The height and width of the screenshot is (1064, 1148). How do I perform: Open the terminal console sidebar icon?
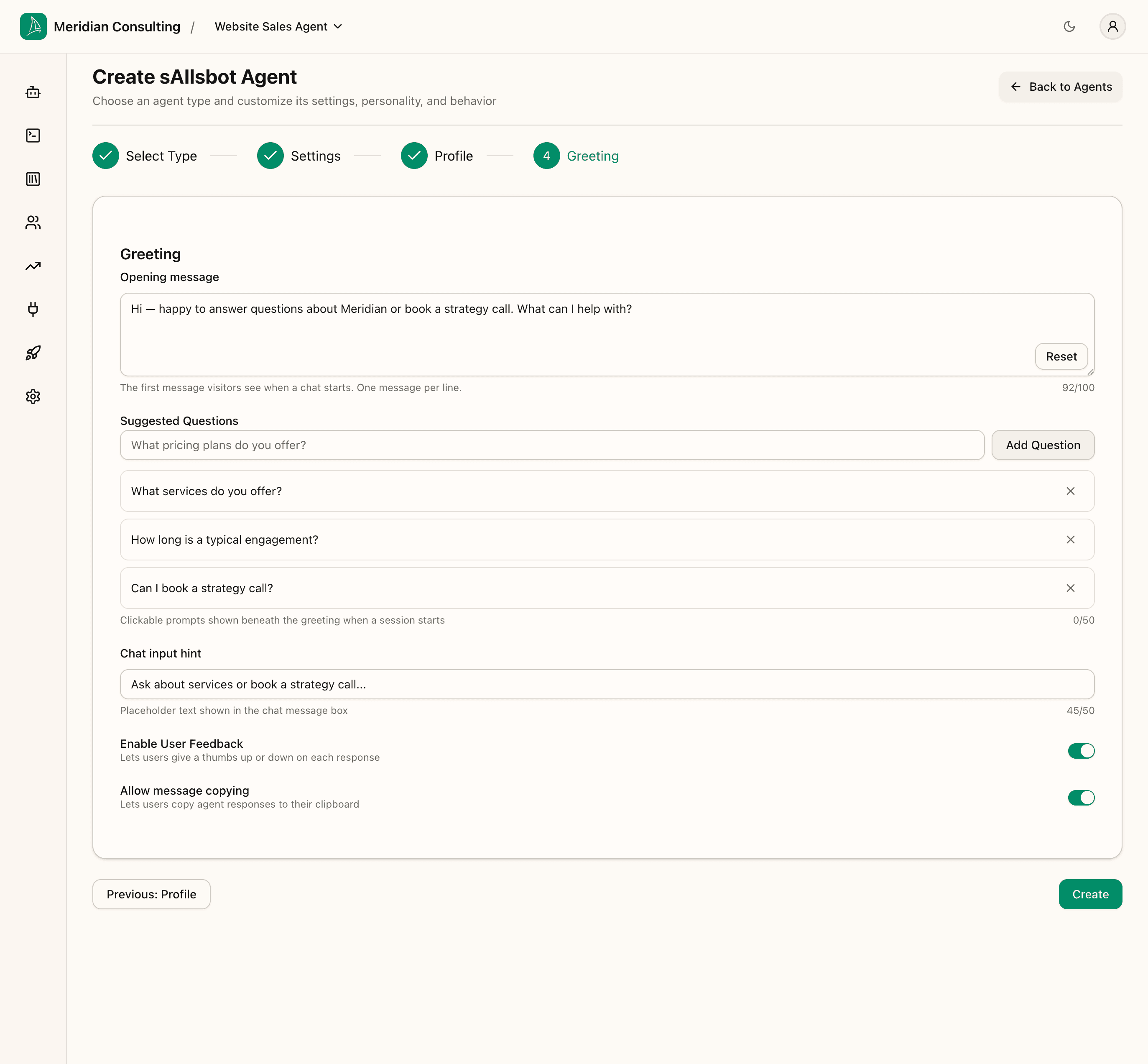click(33, 136)
